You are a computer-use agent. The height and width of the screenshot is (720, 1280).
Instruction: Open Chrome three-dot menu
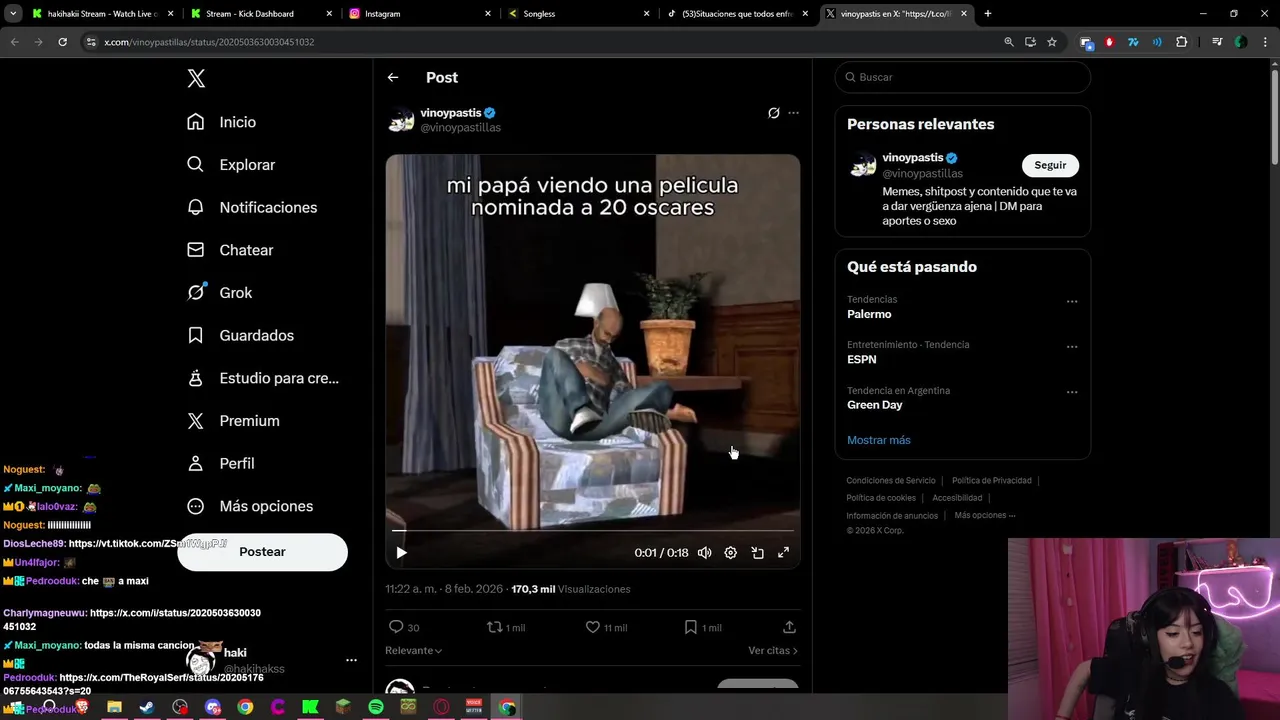(x=1263, y=42)
